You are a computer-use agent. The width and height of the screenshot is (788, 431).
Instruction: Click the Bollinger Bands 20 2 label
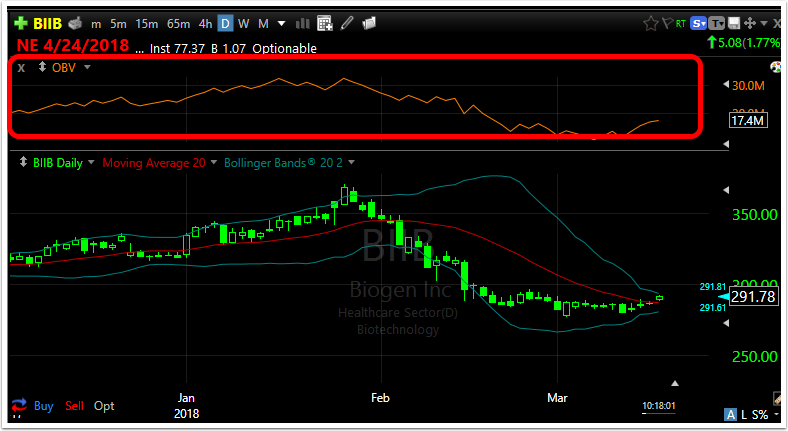(x=283, y=163)
